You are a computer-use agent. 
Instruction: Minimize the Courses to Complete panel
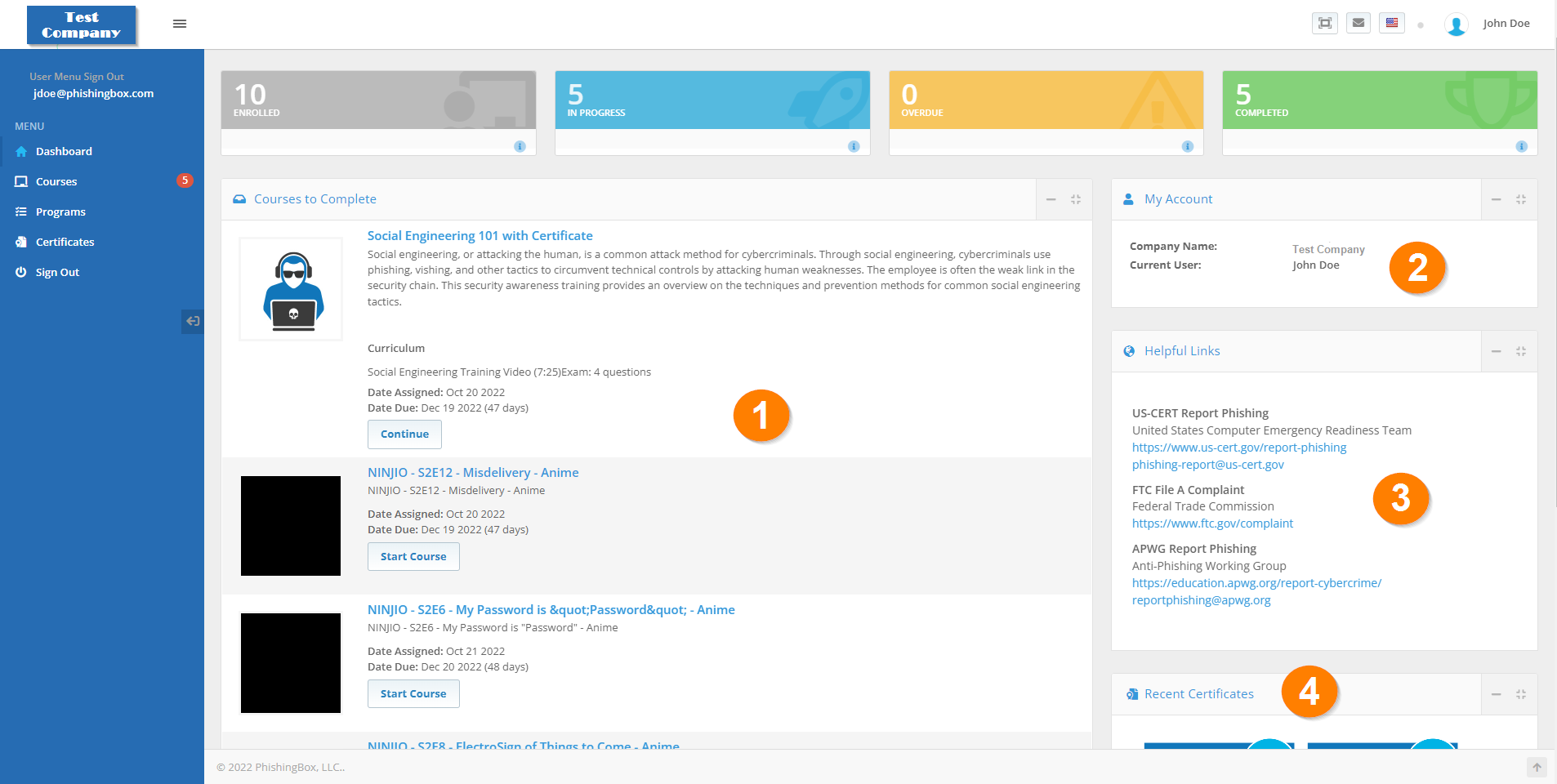pos(1051,199)
